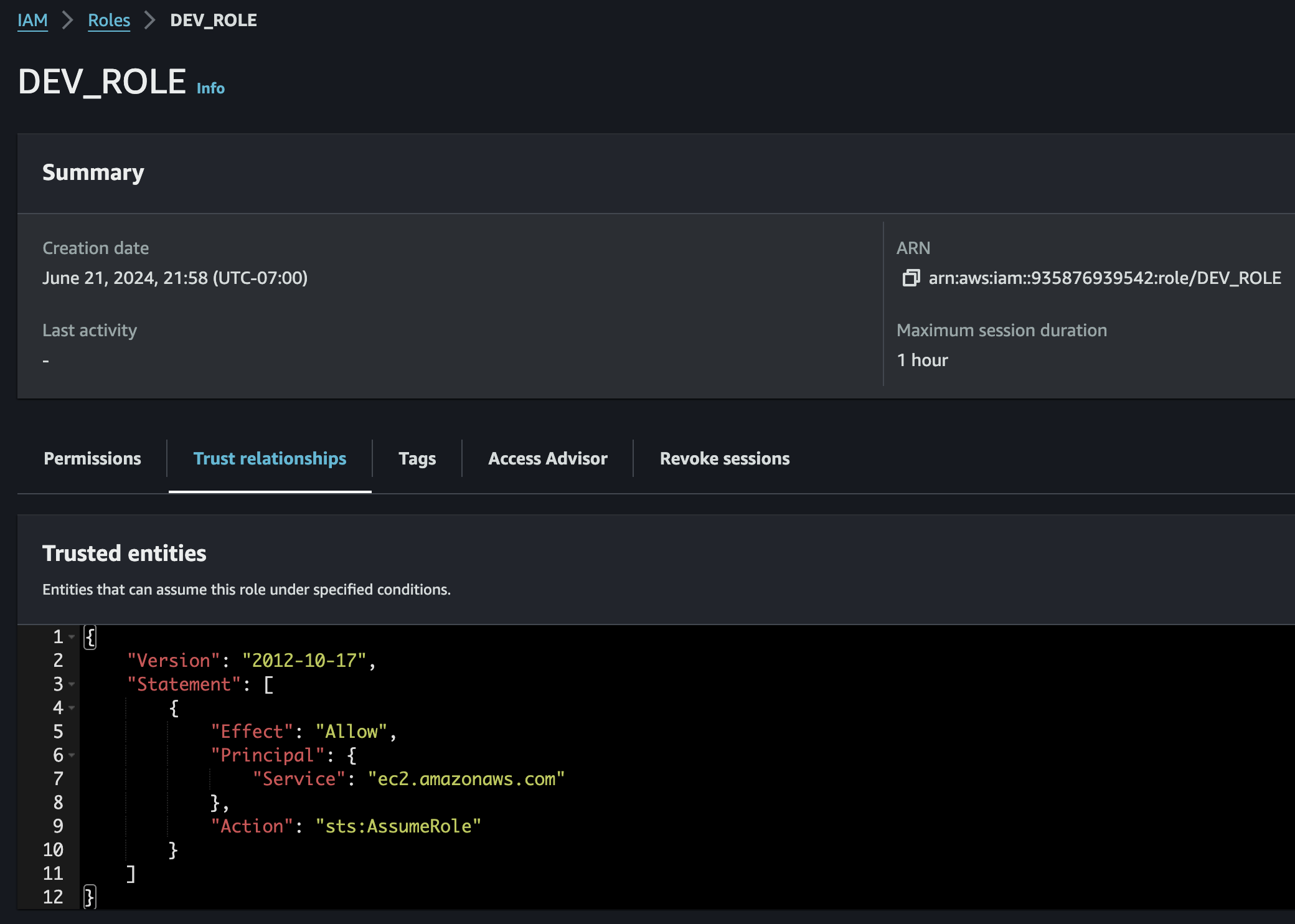
Task: Switch to the Tags tab
Action: tap(417, 459)
